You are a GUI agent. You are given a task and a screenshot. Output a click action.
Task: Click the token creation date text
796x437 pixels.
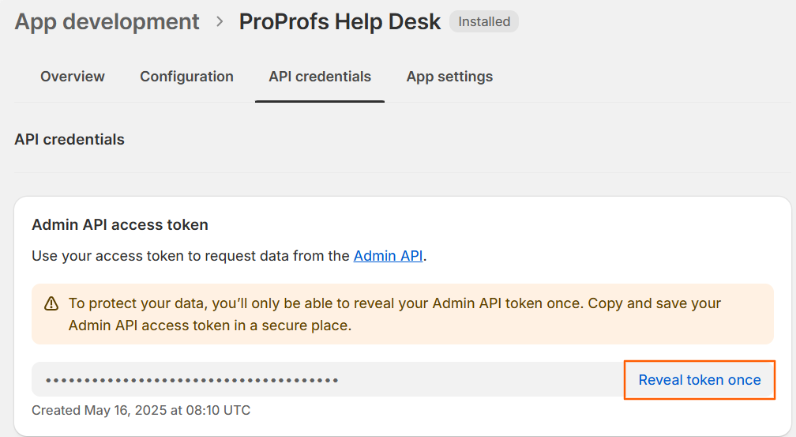pos(141,410)
